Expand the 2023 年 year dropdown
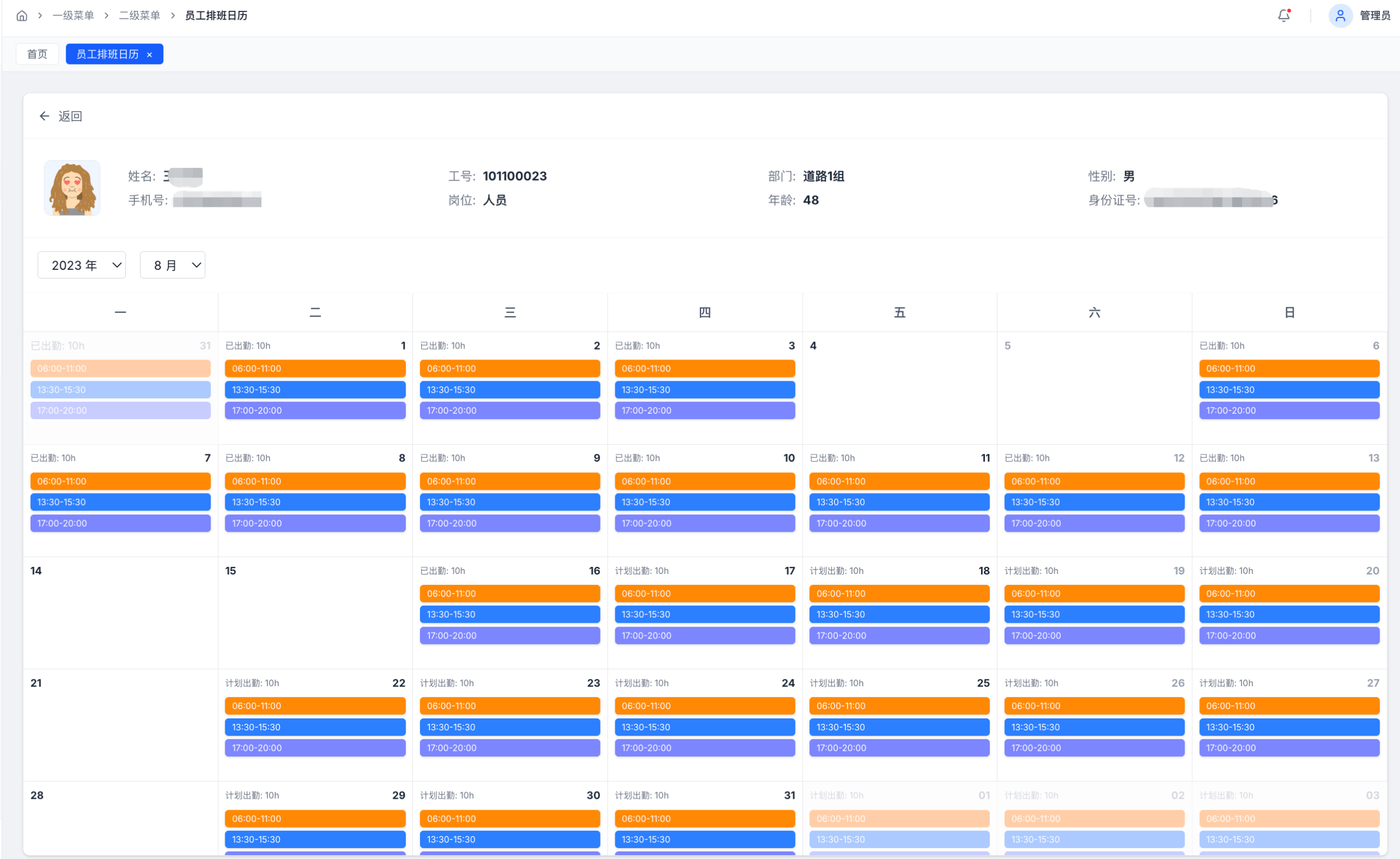Image resolution: width=1400 pixels, height=859 pixels. click(81, 265)
